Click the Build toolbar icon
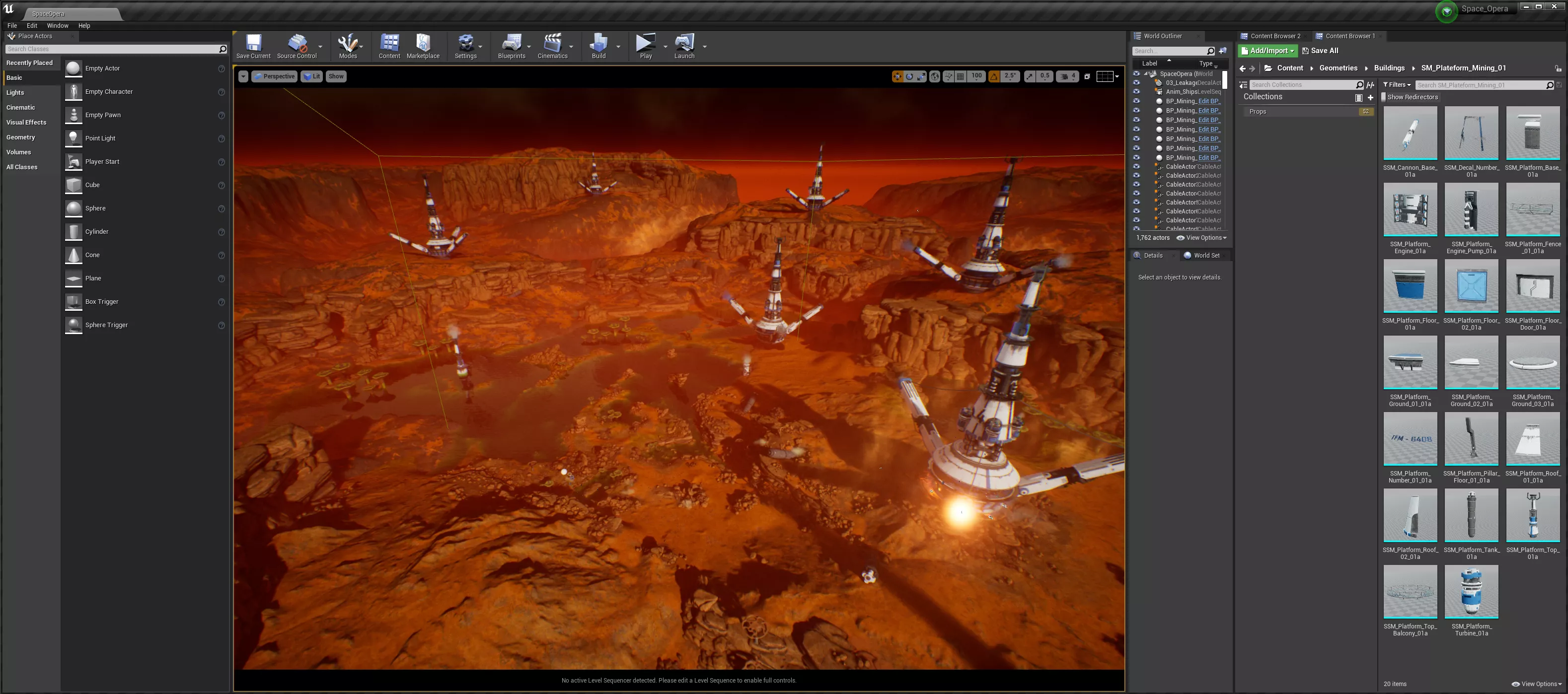The height and width of the screenshot is (694, 1568). tap(598, 46)
